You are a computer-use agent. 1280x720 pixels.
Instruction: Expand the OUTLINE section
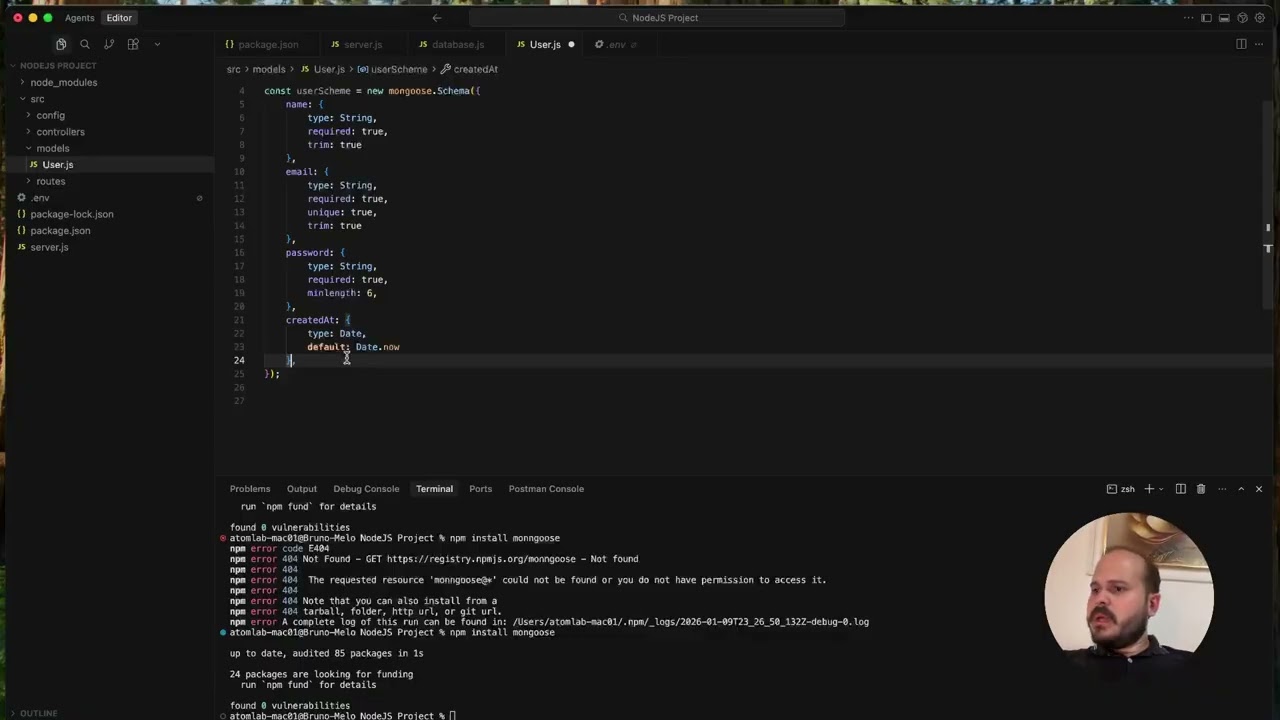click(x=39, y=713)
